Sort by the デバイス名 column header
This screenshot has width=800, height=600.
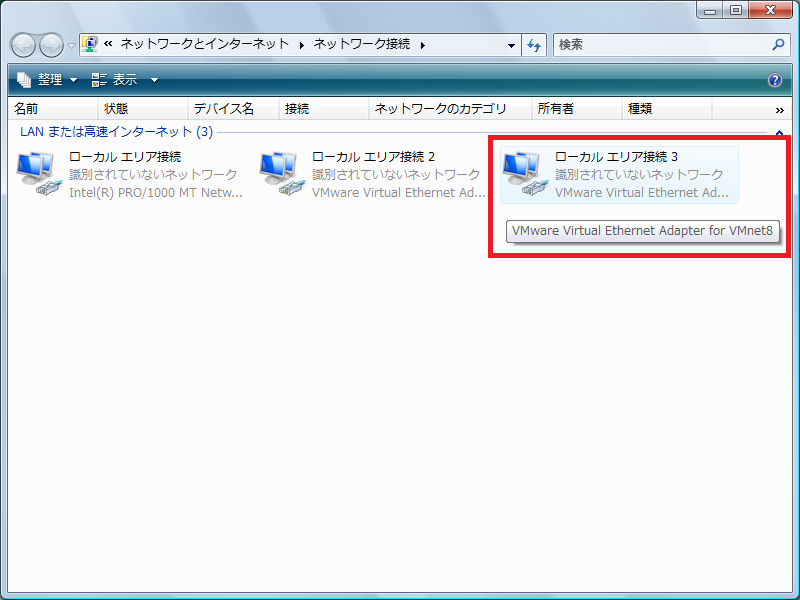(223, 109)
